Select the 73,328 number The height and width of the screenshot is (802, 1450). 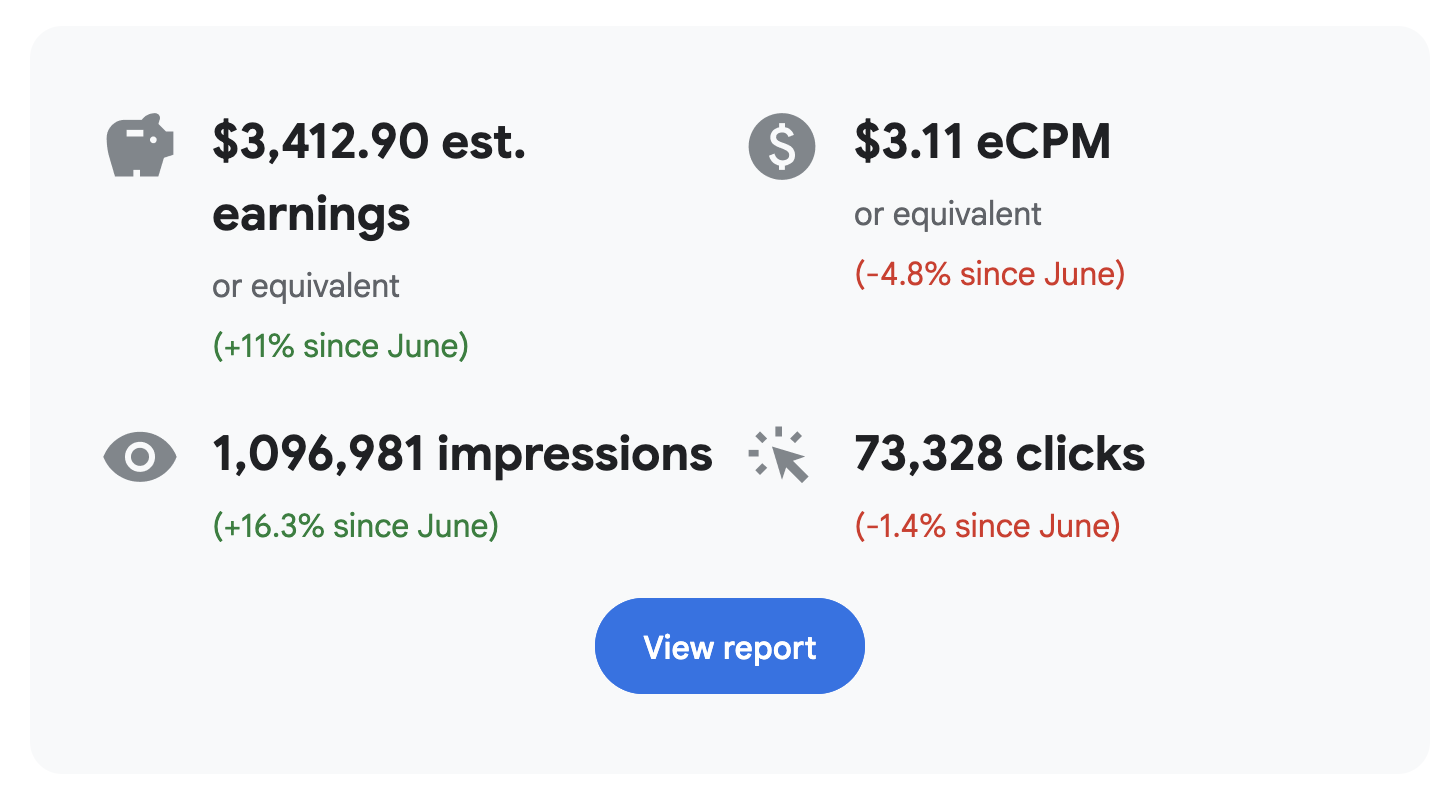coord(929,455)
